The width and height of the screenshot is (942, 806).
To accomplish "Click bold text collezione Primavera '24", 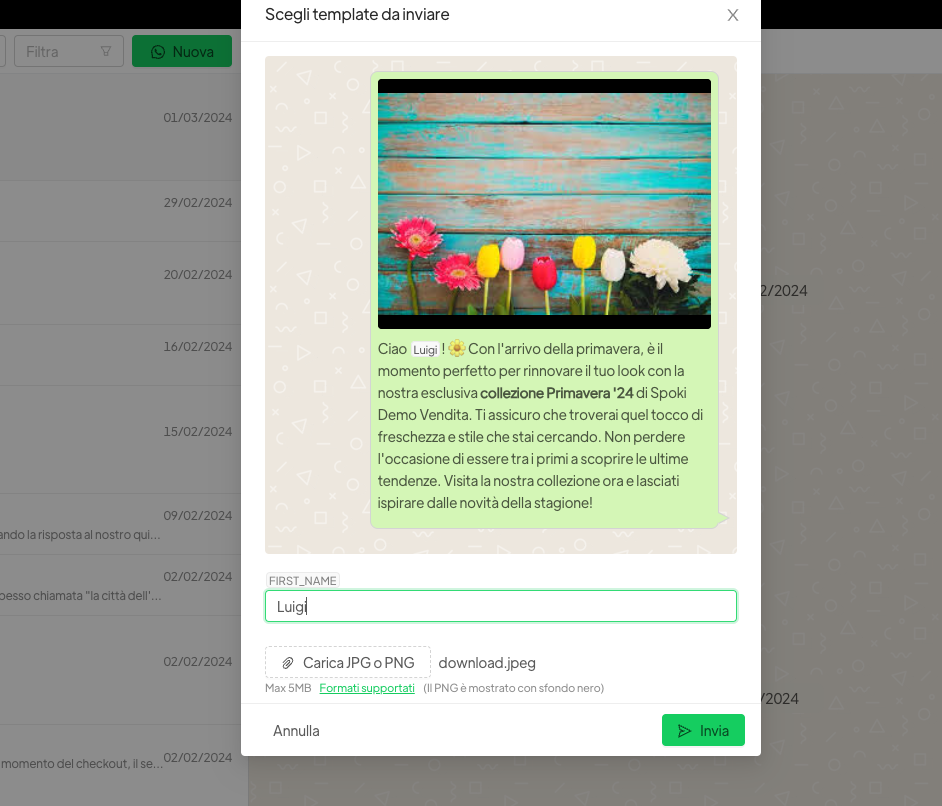I will click(x=556, y=392).
